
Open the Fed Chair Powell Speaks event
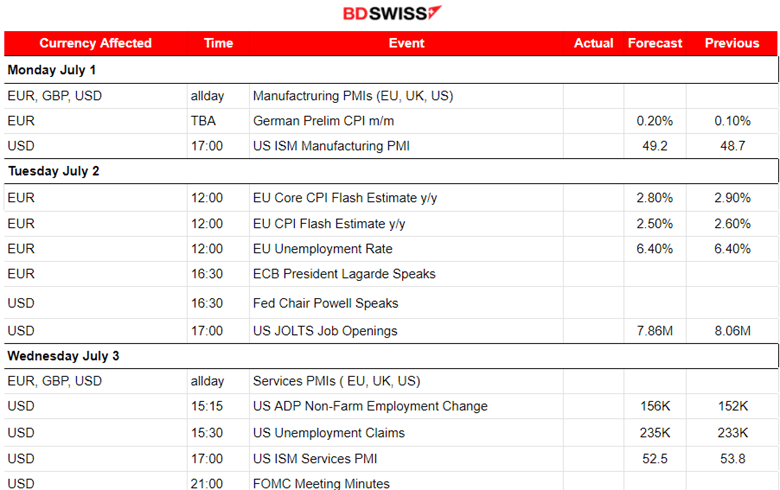(325, 303)
